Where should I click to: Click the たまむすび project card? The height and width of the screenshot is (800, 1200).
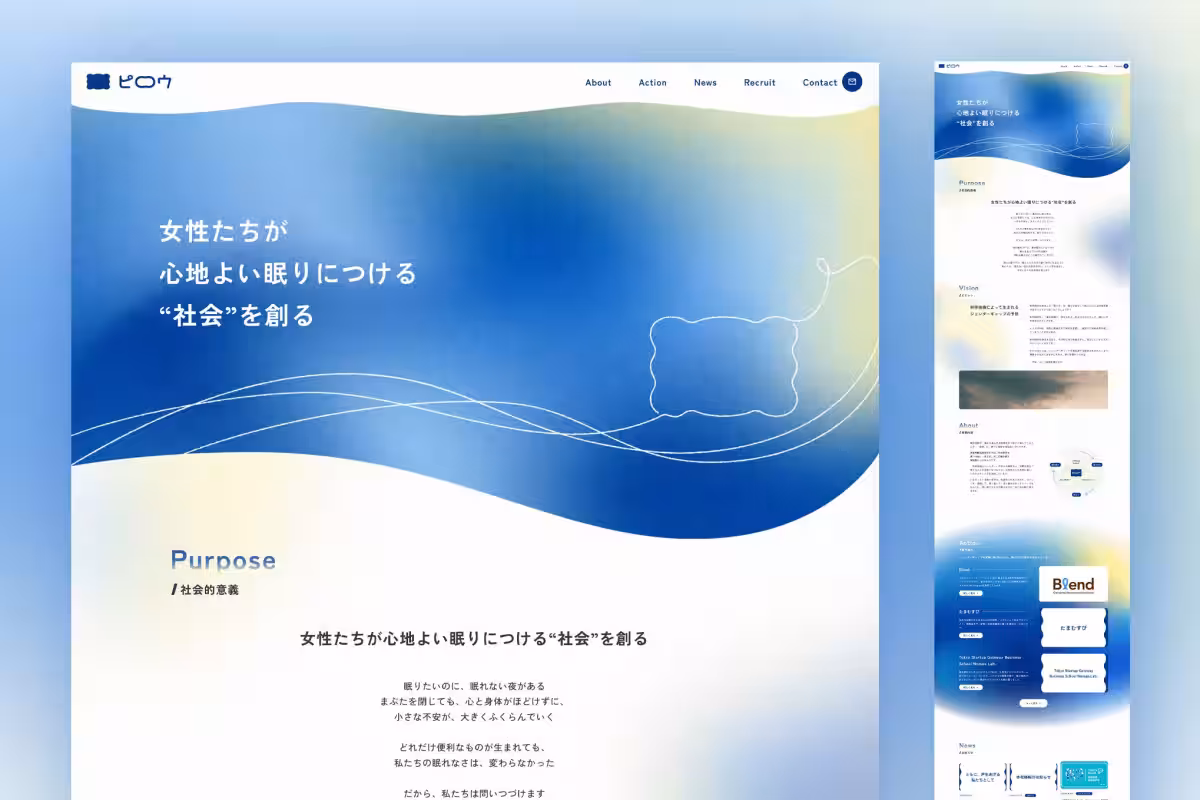1073,627
